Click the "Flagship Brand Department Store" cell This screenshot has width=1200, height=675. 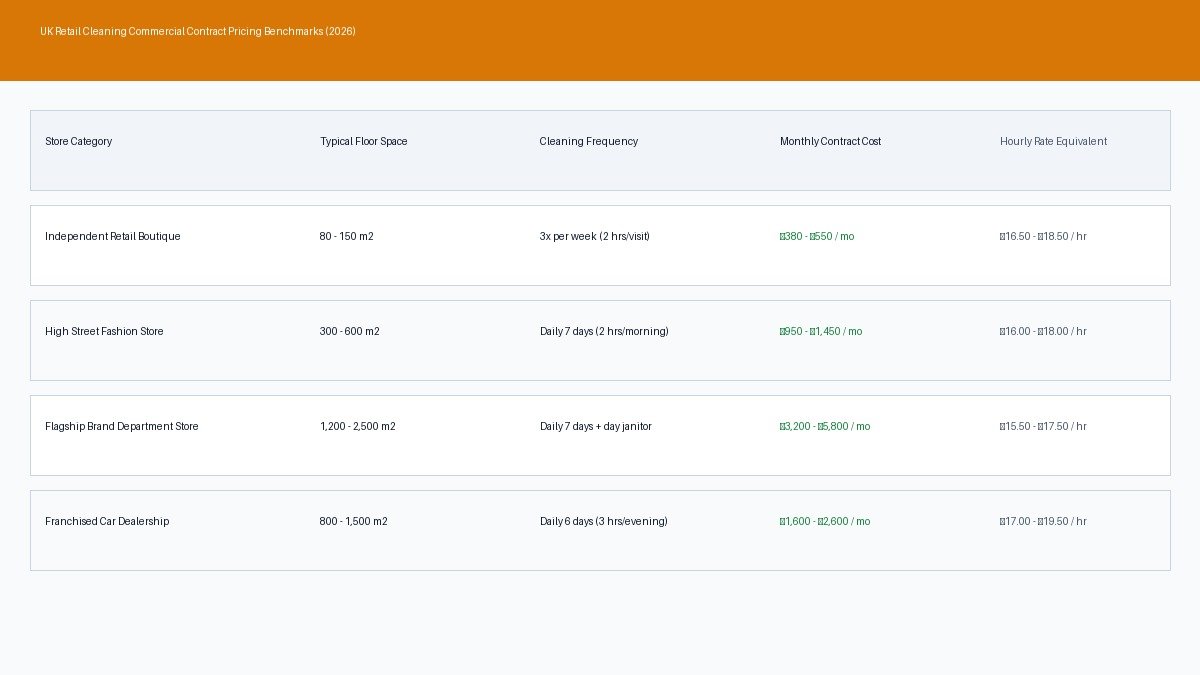click(122, 426)
